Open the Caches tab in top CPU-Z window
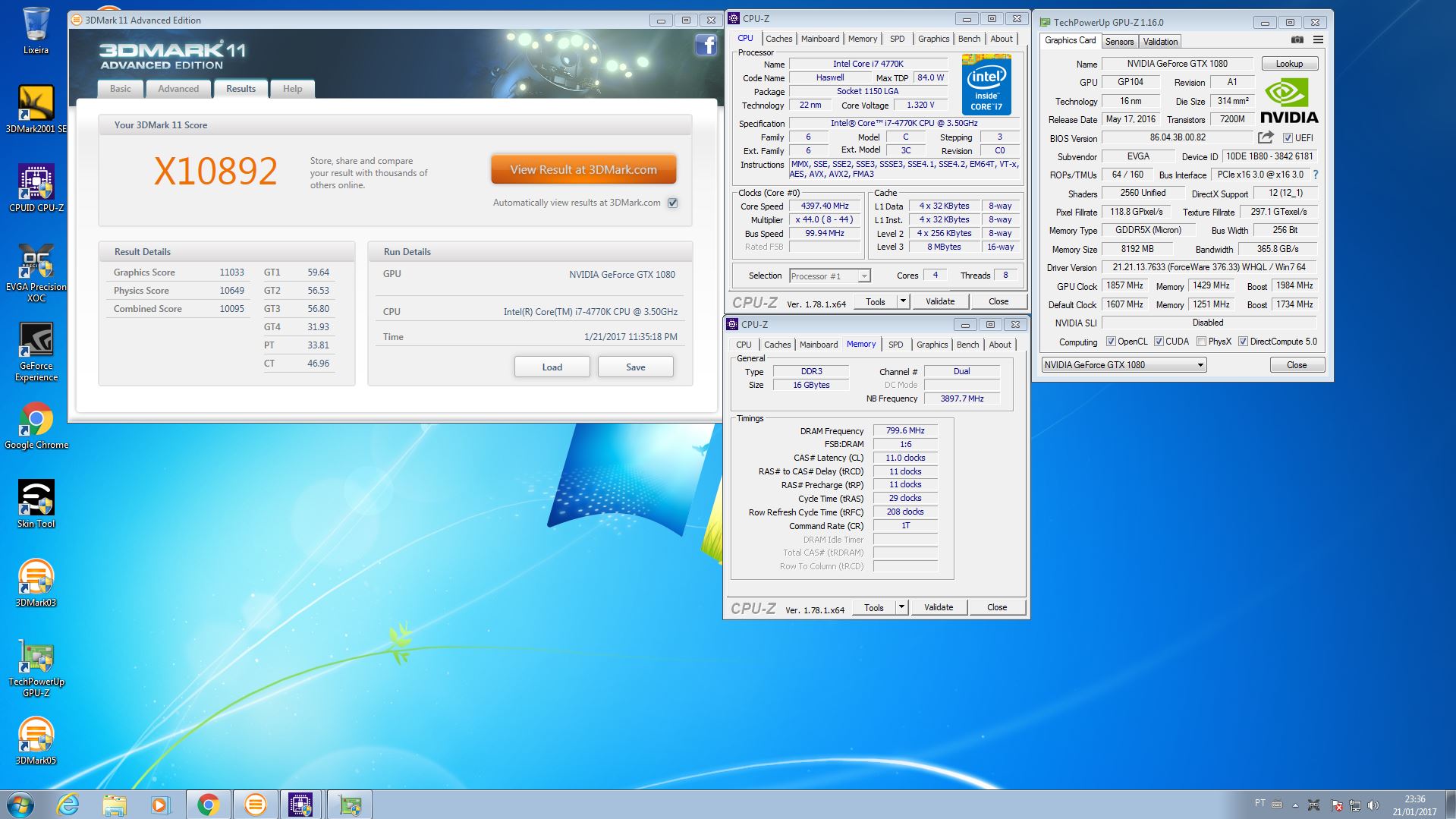This screenshot has height=819, width=1456. [778, 39]
